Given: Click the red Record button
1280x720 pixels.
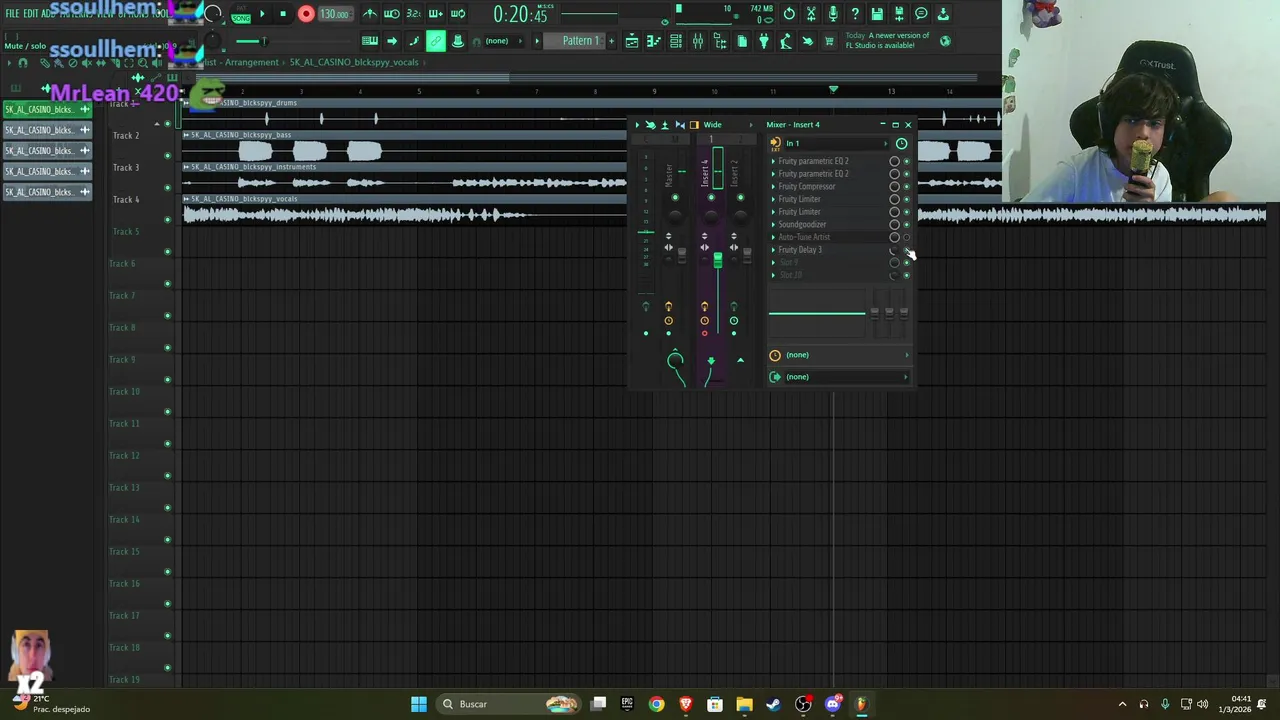Looking at the screenshot, I should 306,14.
